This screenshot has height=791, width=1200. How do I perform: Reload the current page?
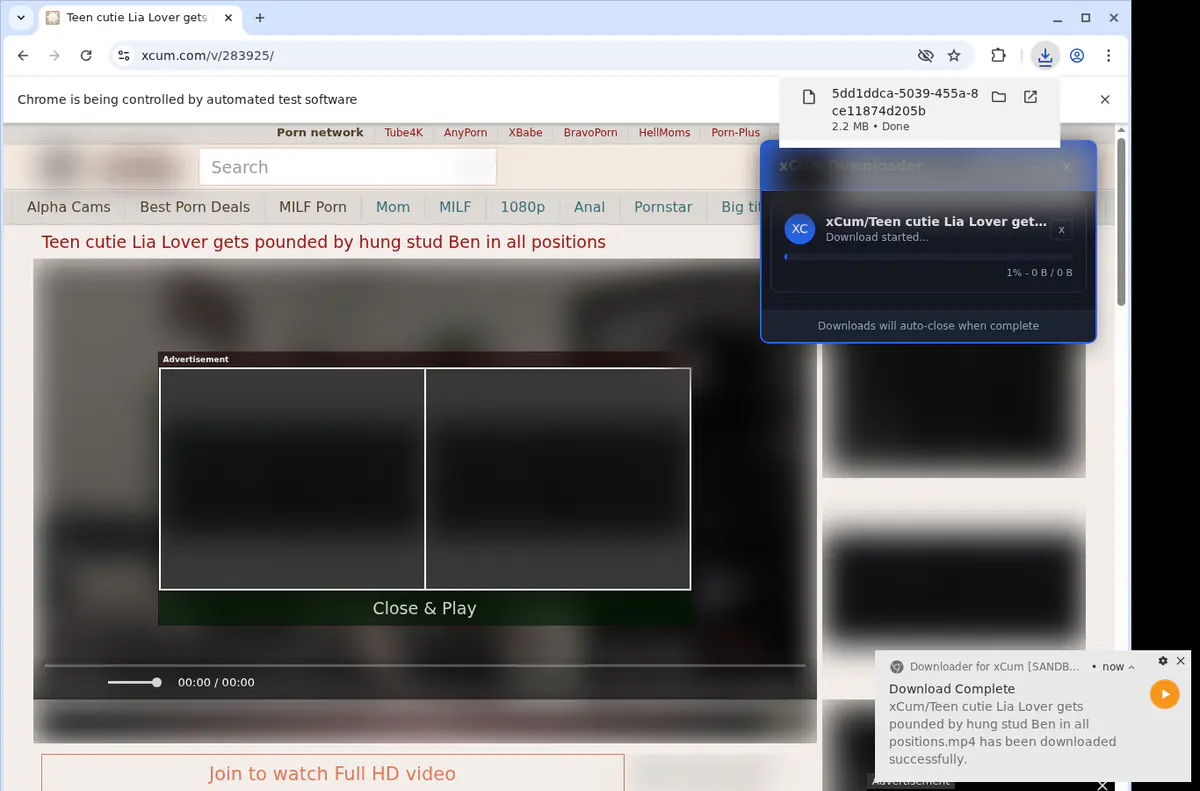point(86,56)
